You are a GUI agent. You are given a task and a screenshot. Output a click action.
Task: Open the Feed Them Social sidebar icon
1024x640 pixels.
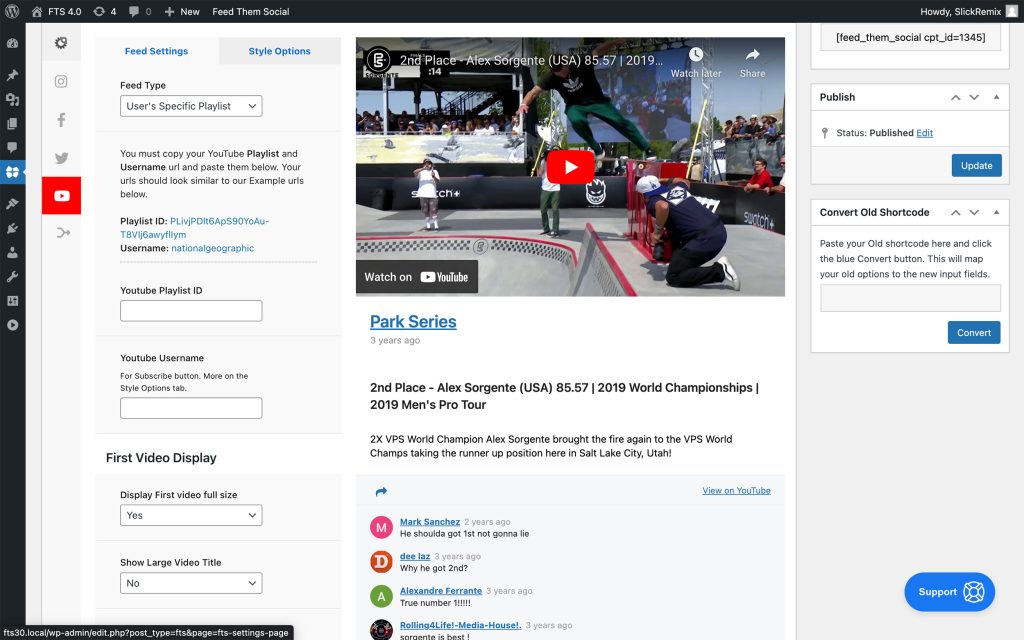click(12, 172)
